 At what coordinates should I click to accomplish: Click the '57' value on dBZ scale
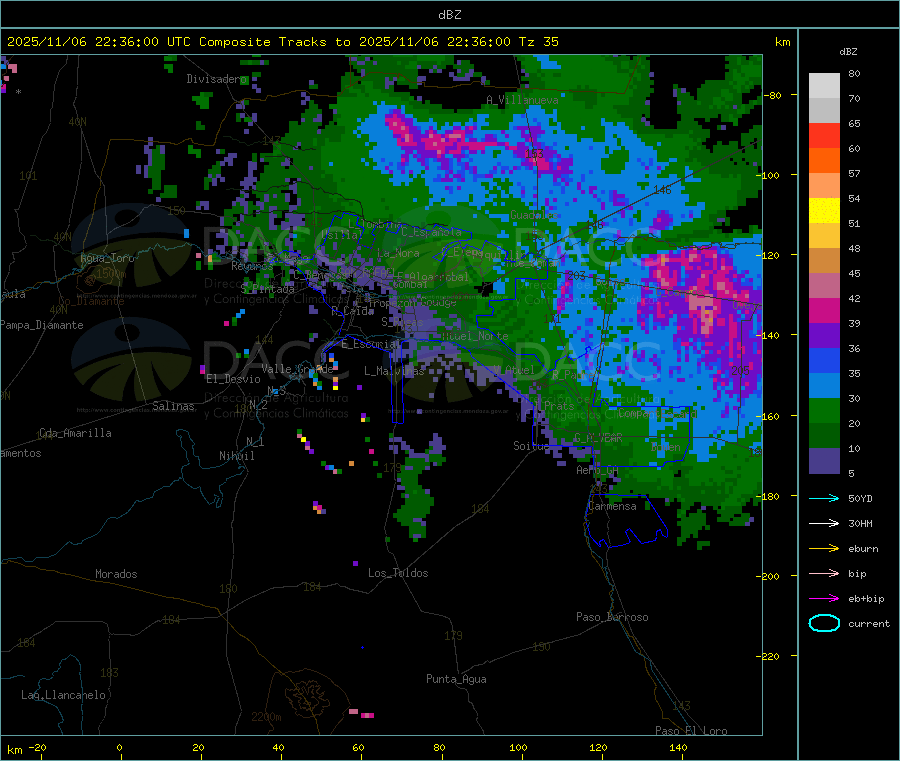coord(854,173)
